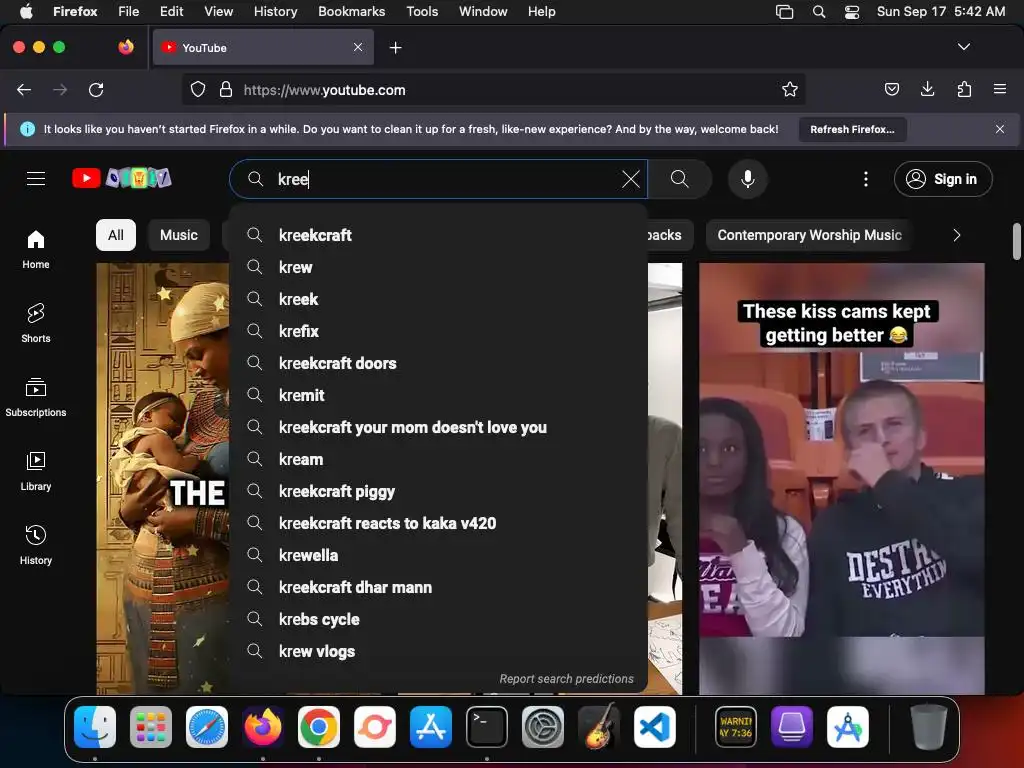
Task: Open YouTube settings three-dot menu
Action: pos(866,179)
